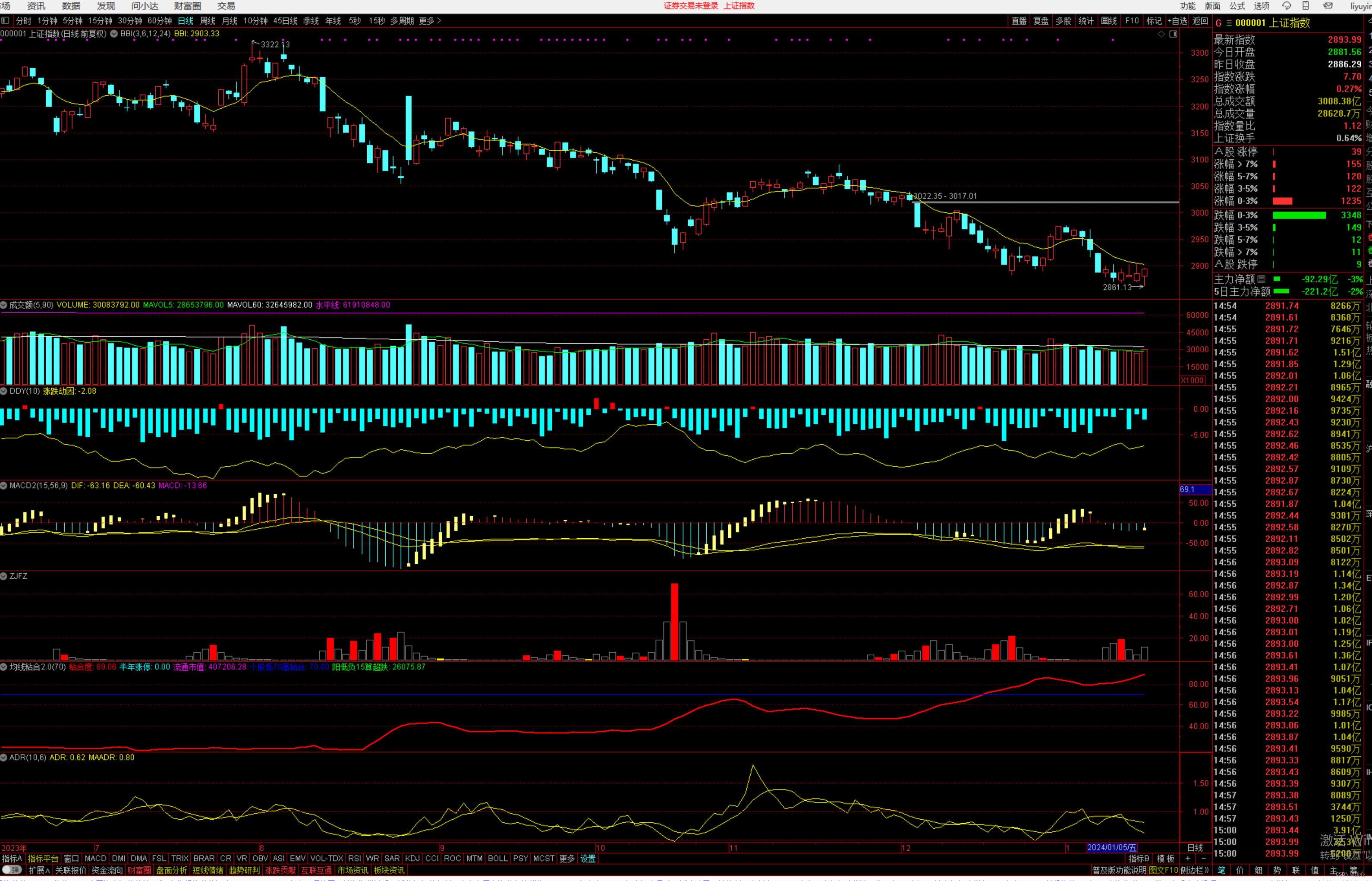
Task: Open the 版面 menu
Action: coord(1212,6)
